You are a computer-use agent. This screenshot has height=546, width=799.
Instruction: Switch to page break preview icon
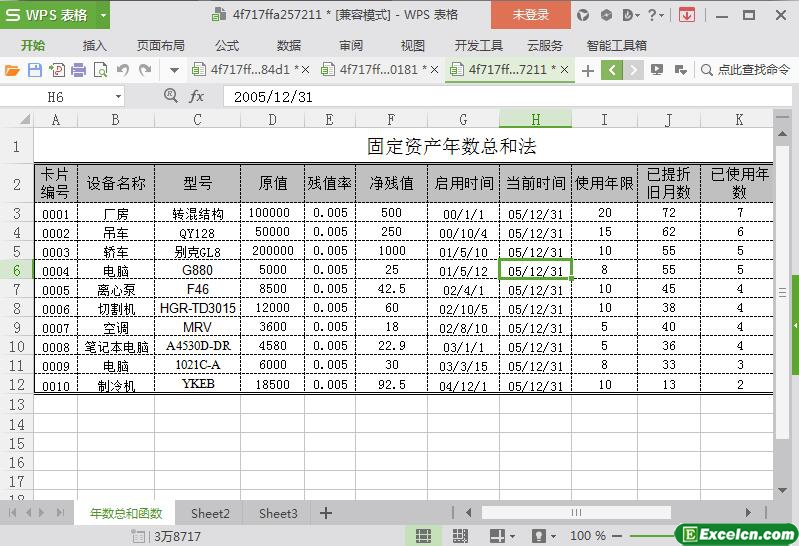[x=460, y=536]
